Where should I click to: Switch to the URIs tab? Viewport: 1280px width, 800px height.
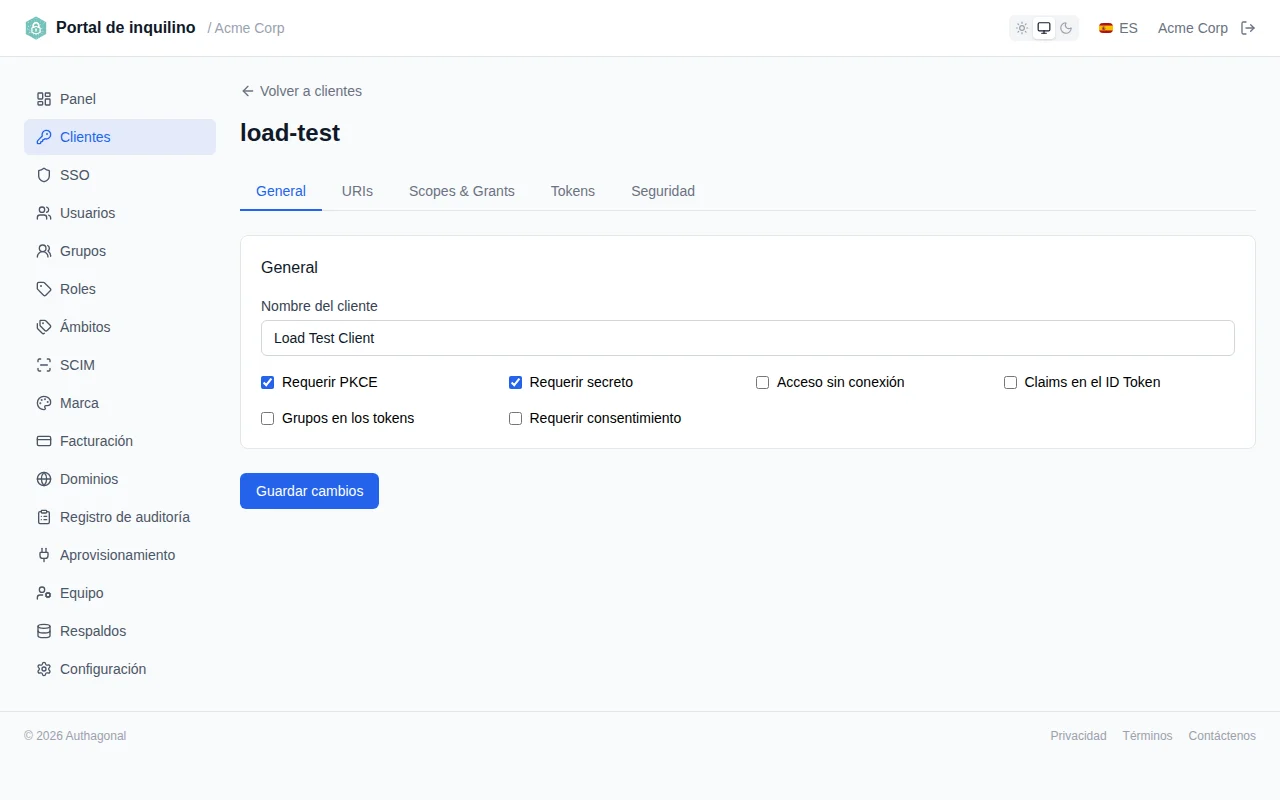click(357, 191)
